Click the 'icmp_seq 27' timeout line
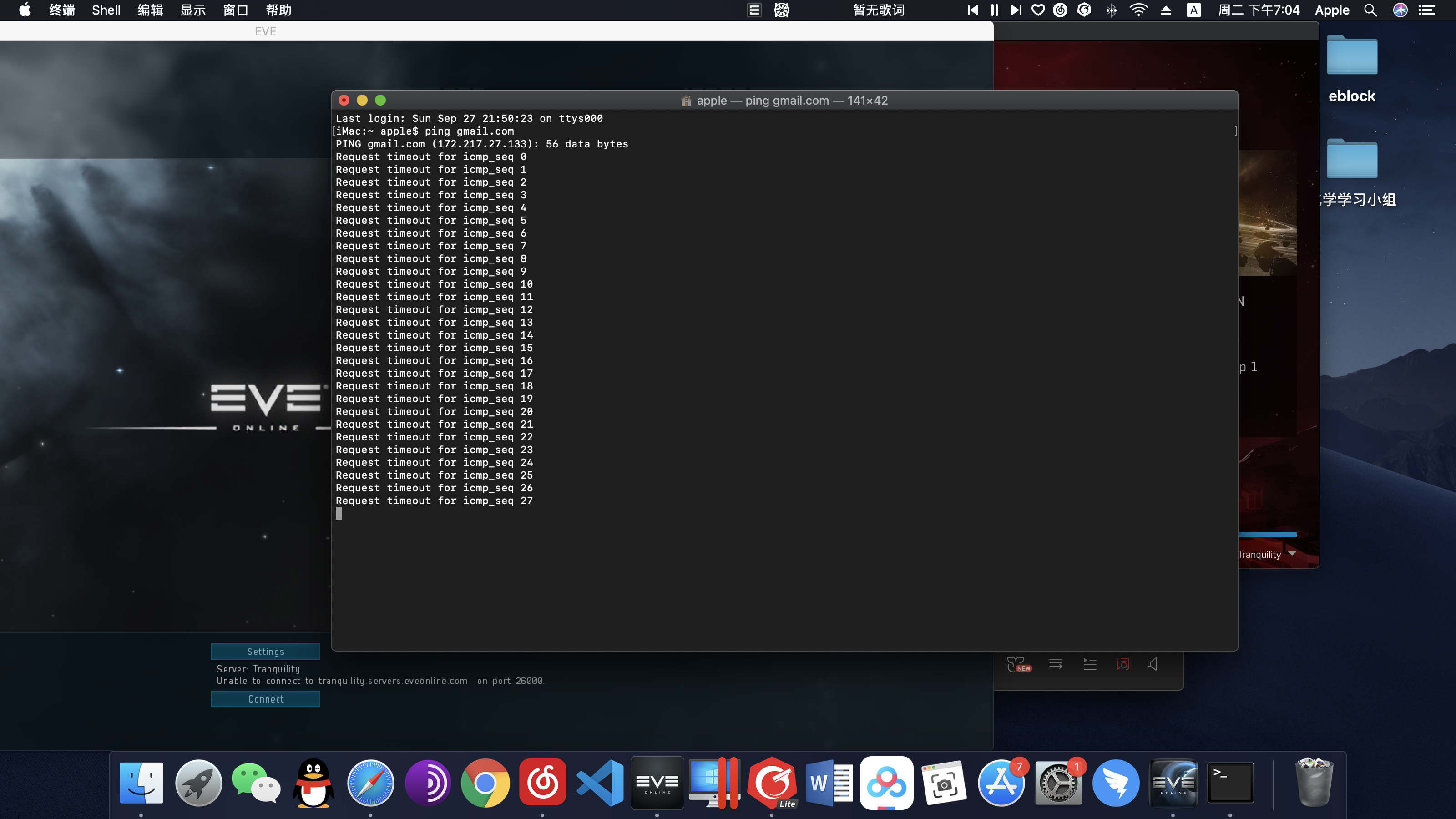Viewport: 1456px width, 819px height. 434,501
